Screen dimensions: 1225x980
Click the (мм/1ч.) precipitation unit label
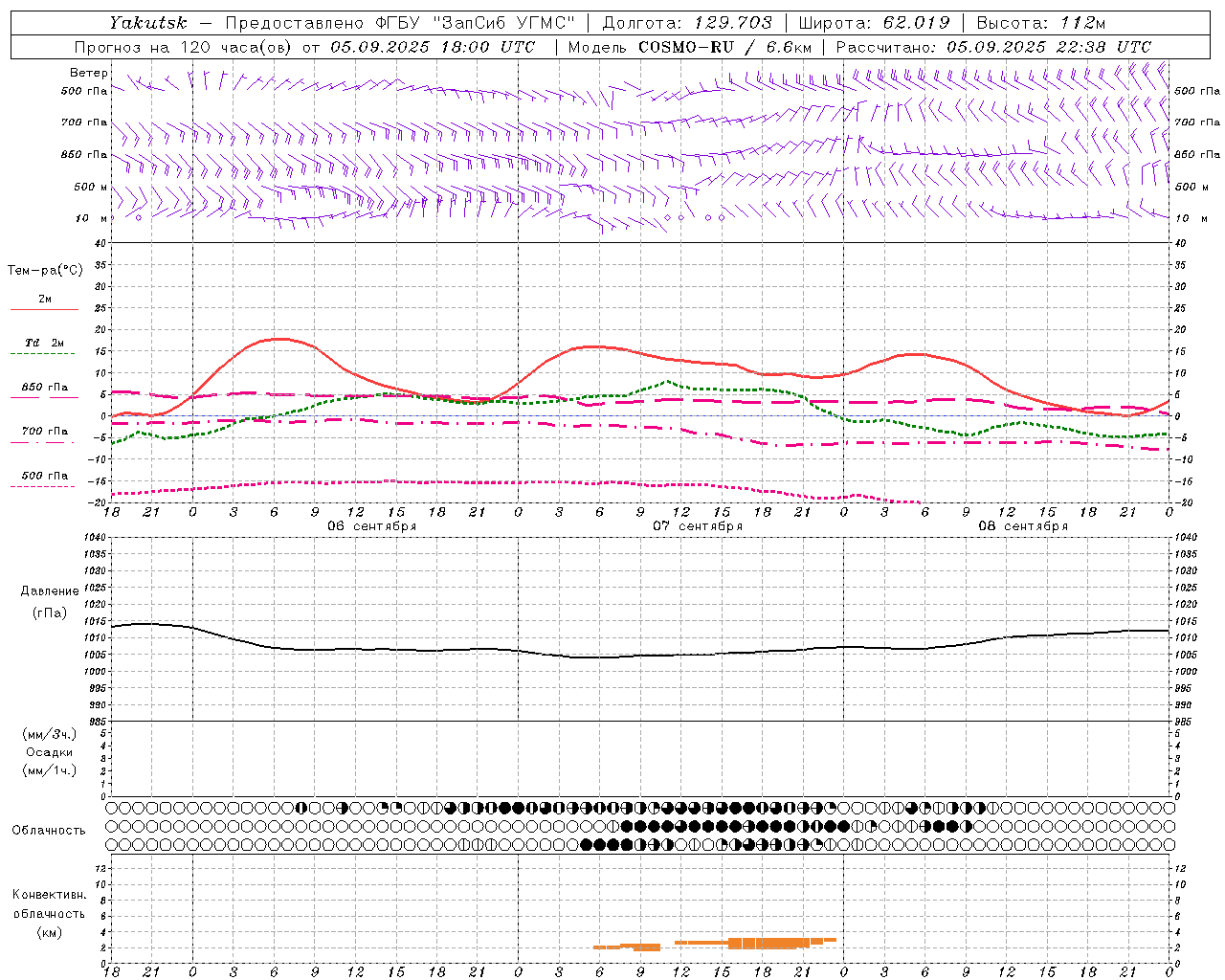[50, 770]
